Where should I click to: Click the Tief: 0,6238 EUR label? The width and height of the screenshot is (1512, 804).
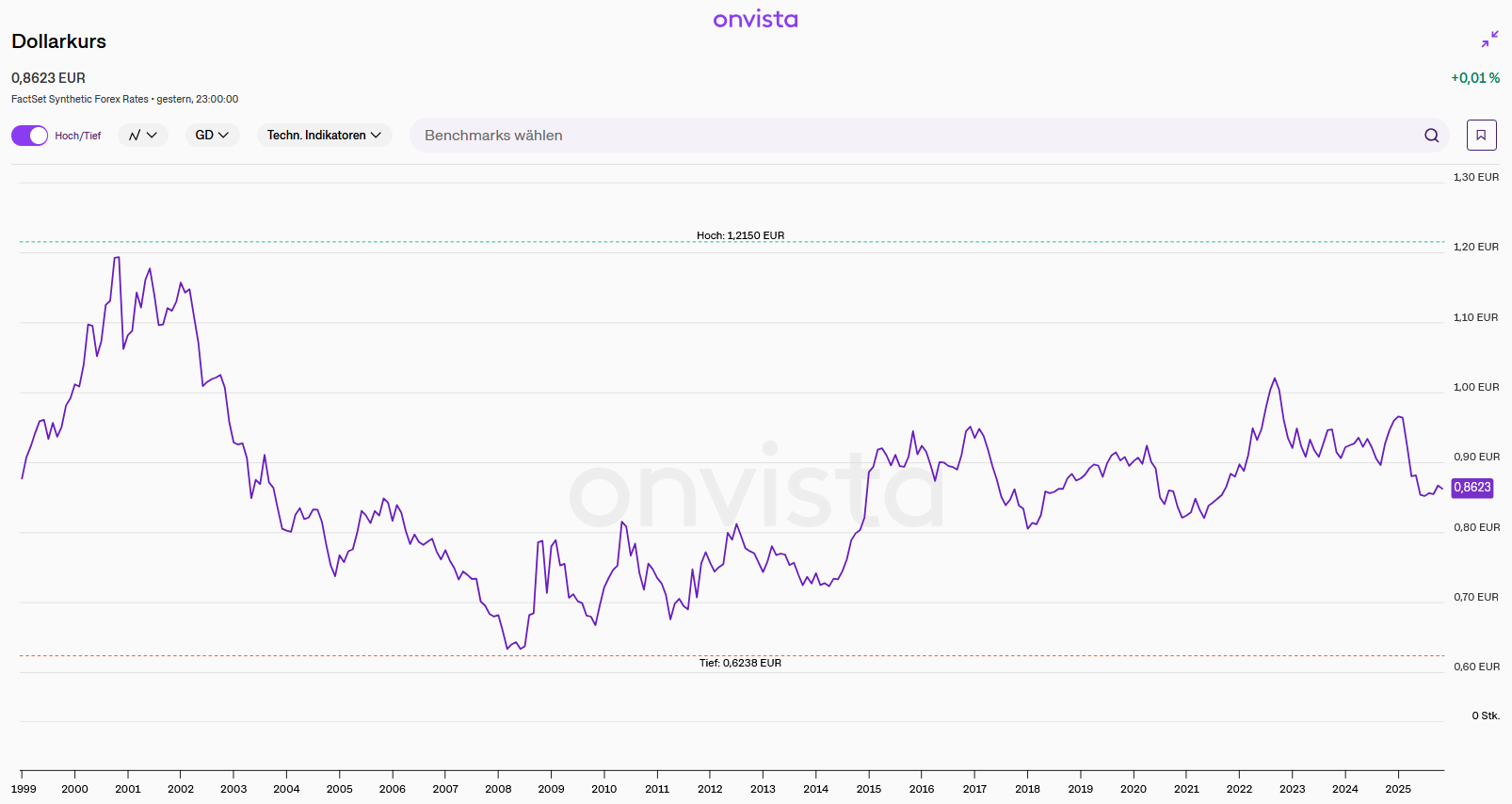(x=740, y=663)
